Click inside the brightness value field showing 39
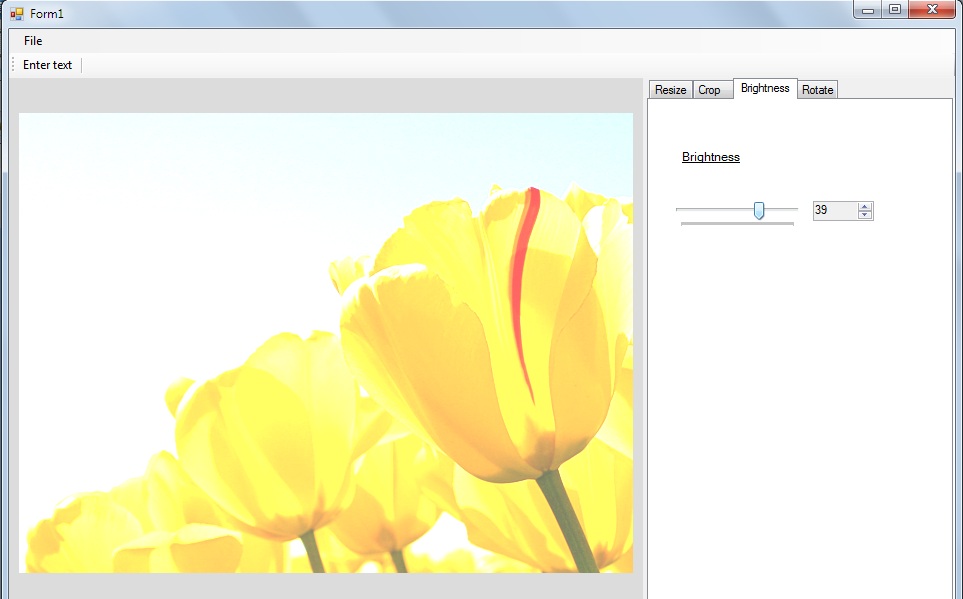 click(835, 210)
